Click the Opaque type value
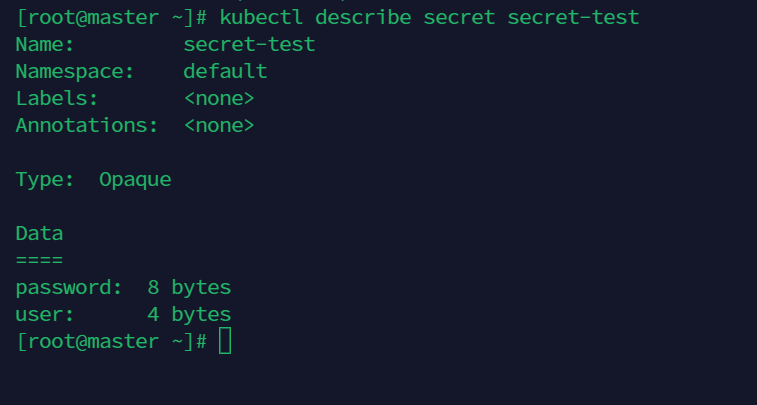Viewport: 757px width, 405px height. tap(135, 180)
